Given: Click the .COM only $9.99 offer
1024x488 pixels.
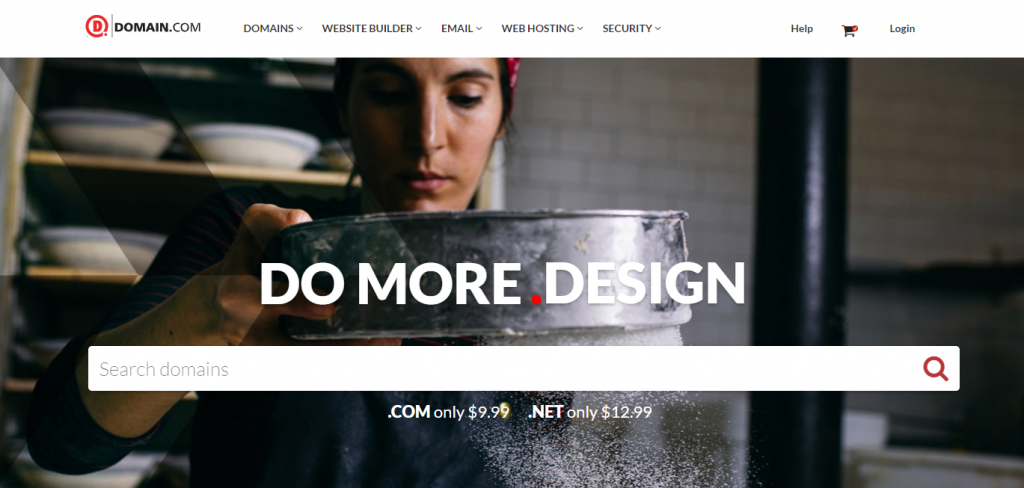Looking at the screenshot, I should coord(448,412).
